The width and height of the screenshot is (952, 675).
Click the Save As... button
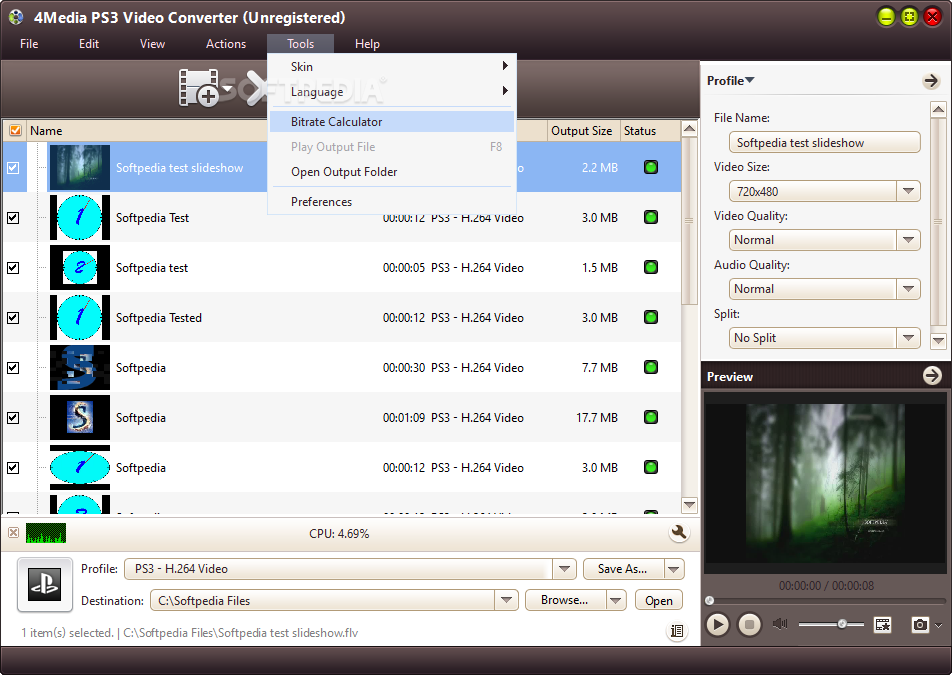[624, 569]
